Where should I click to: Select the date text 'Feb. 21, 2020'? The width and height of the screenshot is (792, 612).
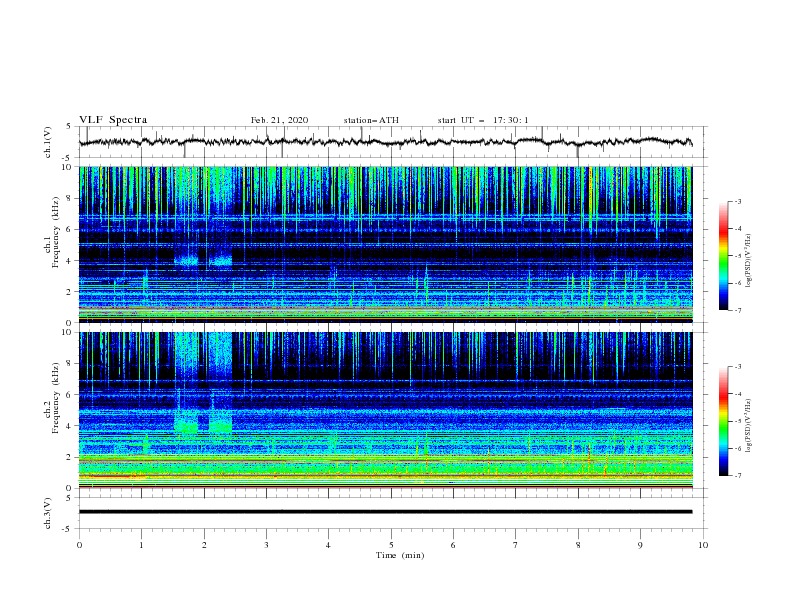pos(279,120)
